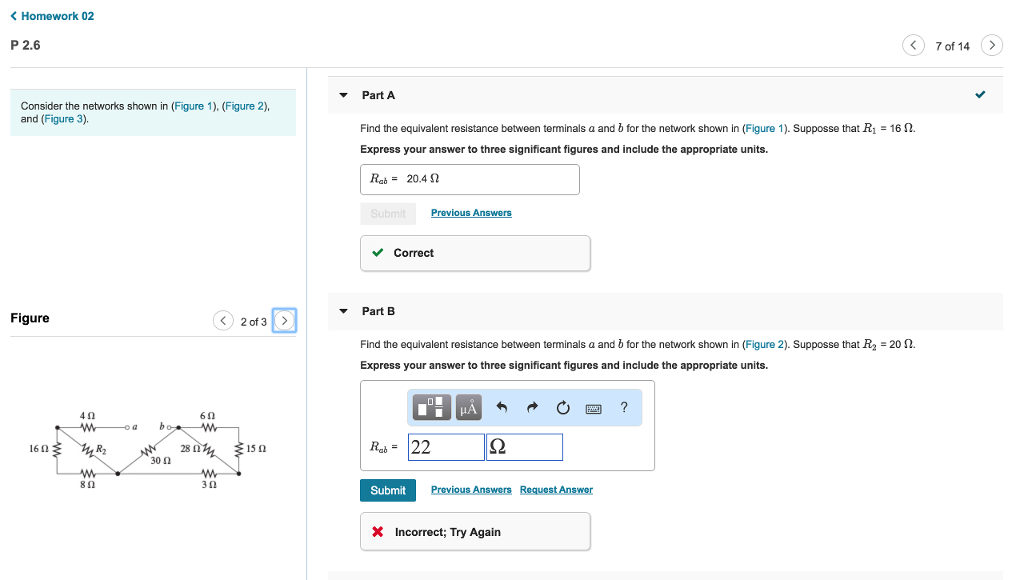Open the Figure 3 link in problem text

tap(65, 119)
